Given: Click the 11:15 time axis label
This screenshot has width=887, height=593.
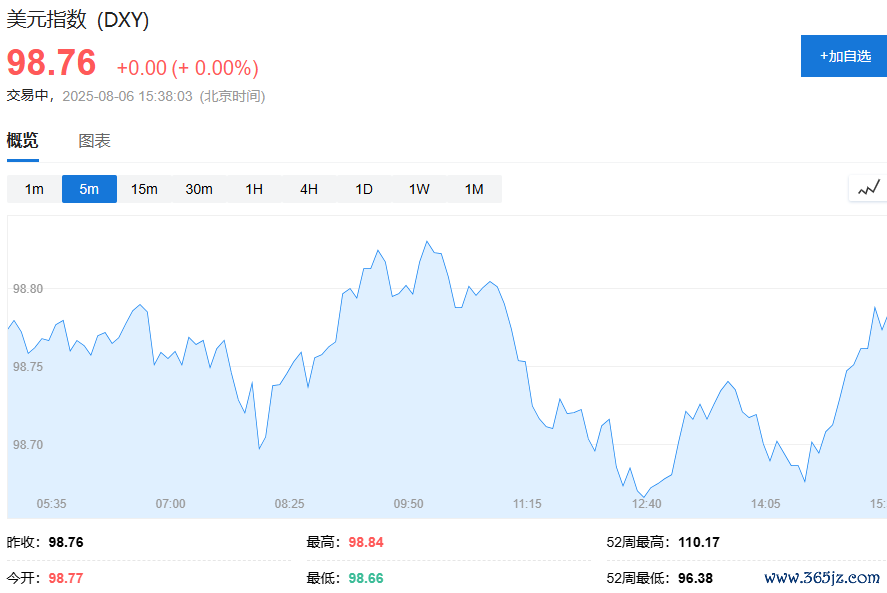Looking at the screenshot, I should 527,504.
